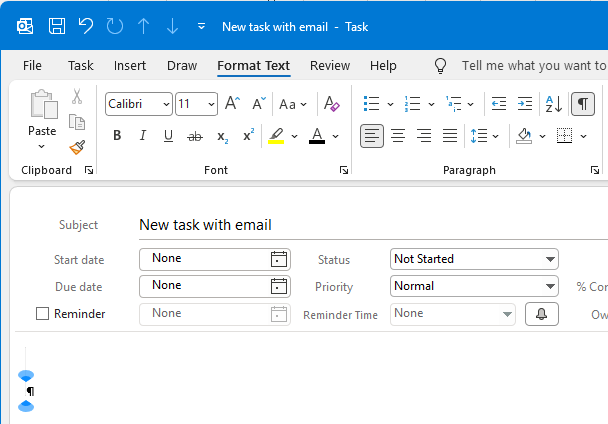Image resolution: width=608 pixels, height=424 pixels.
Task: Decrease font size
Action: click(259, 104)
